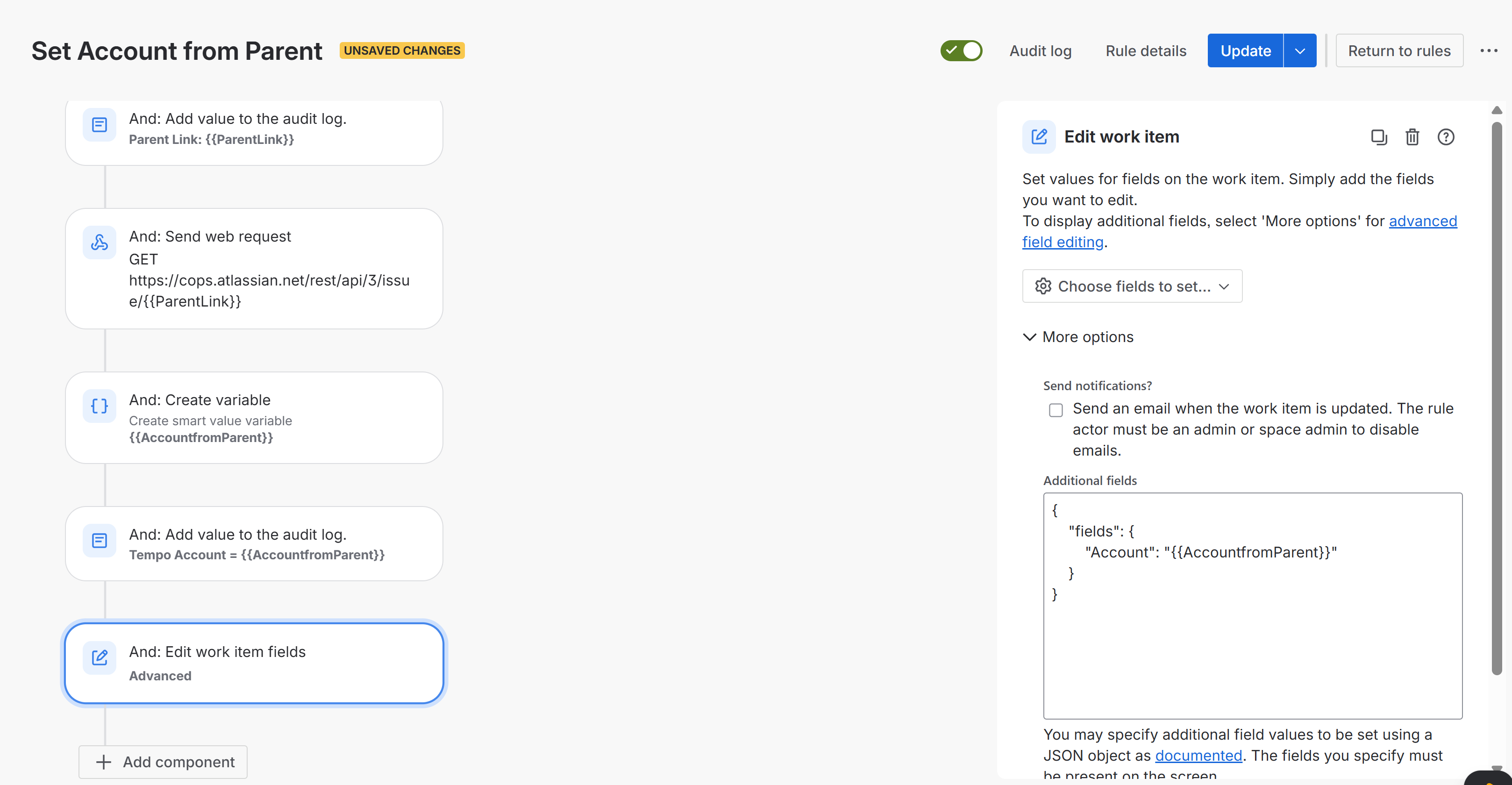Click the Create variable braces icon
1512x785 pixels.
(99, 406)
